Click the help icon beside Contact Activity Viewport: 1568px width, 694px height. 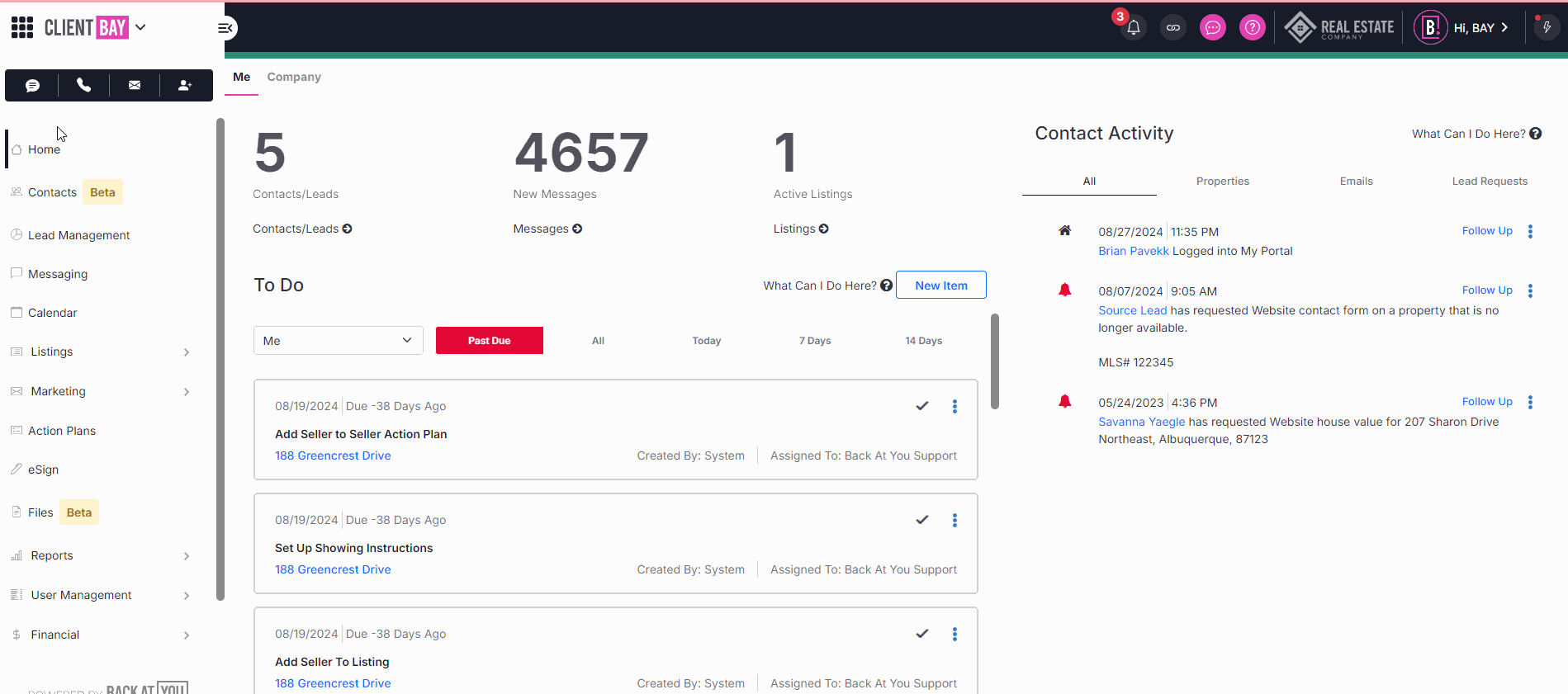point(1535,134)
